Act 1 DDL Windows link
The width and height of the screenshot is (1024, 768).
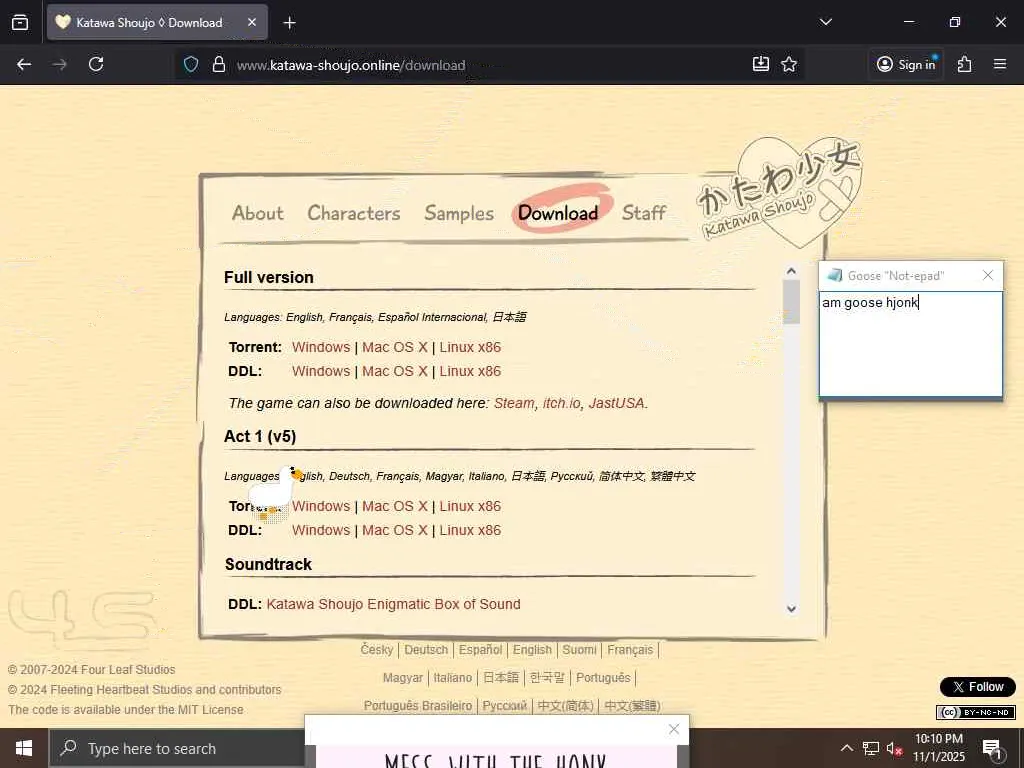(321, 530)
